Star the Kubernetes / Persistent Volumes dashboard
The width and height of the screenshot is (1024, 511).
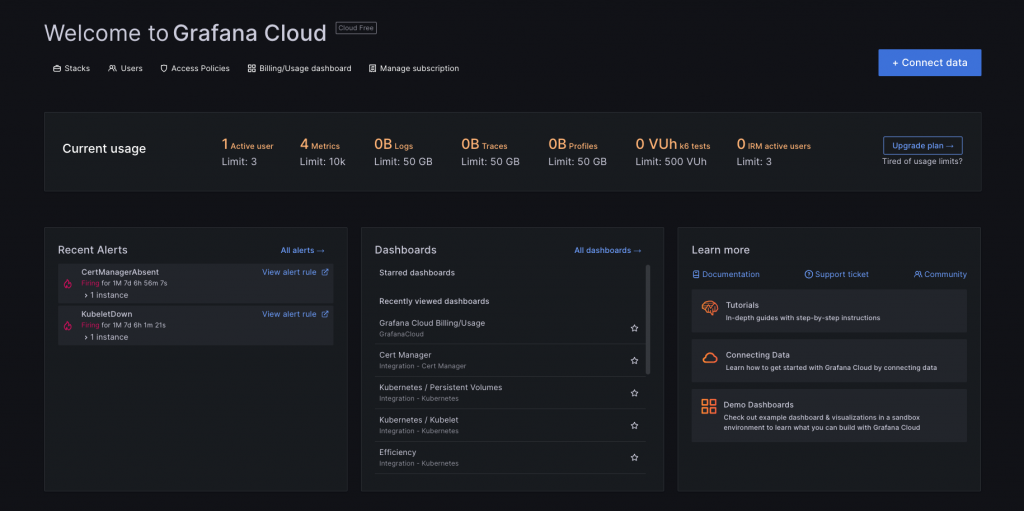[634, 393]
